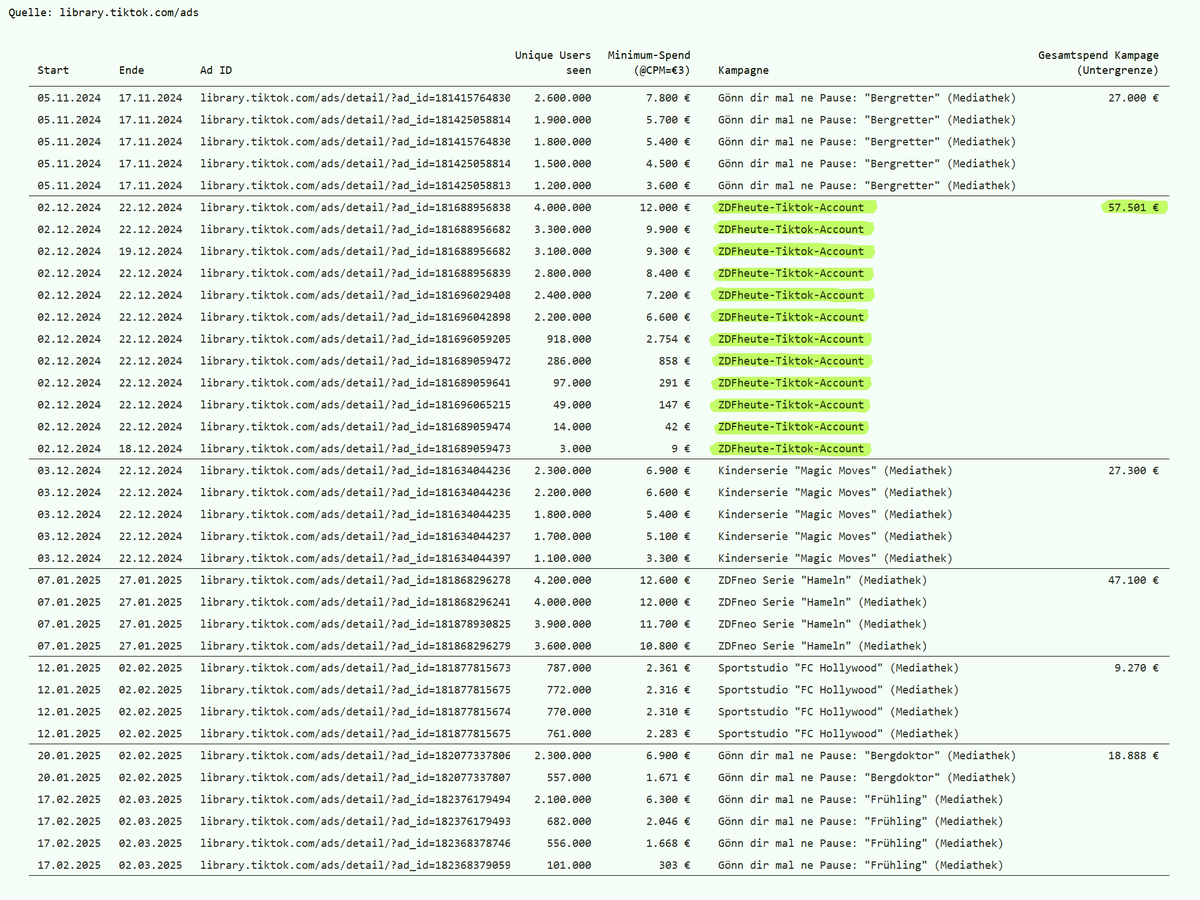Open ad link ending in 181689059474
The image size is (1200, 900).
355,428
